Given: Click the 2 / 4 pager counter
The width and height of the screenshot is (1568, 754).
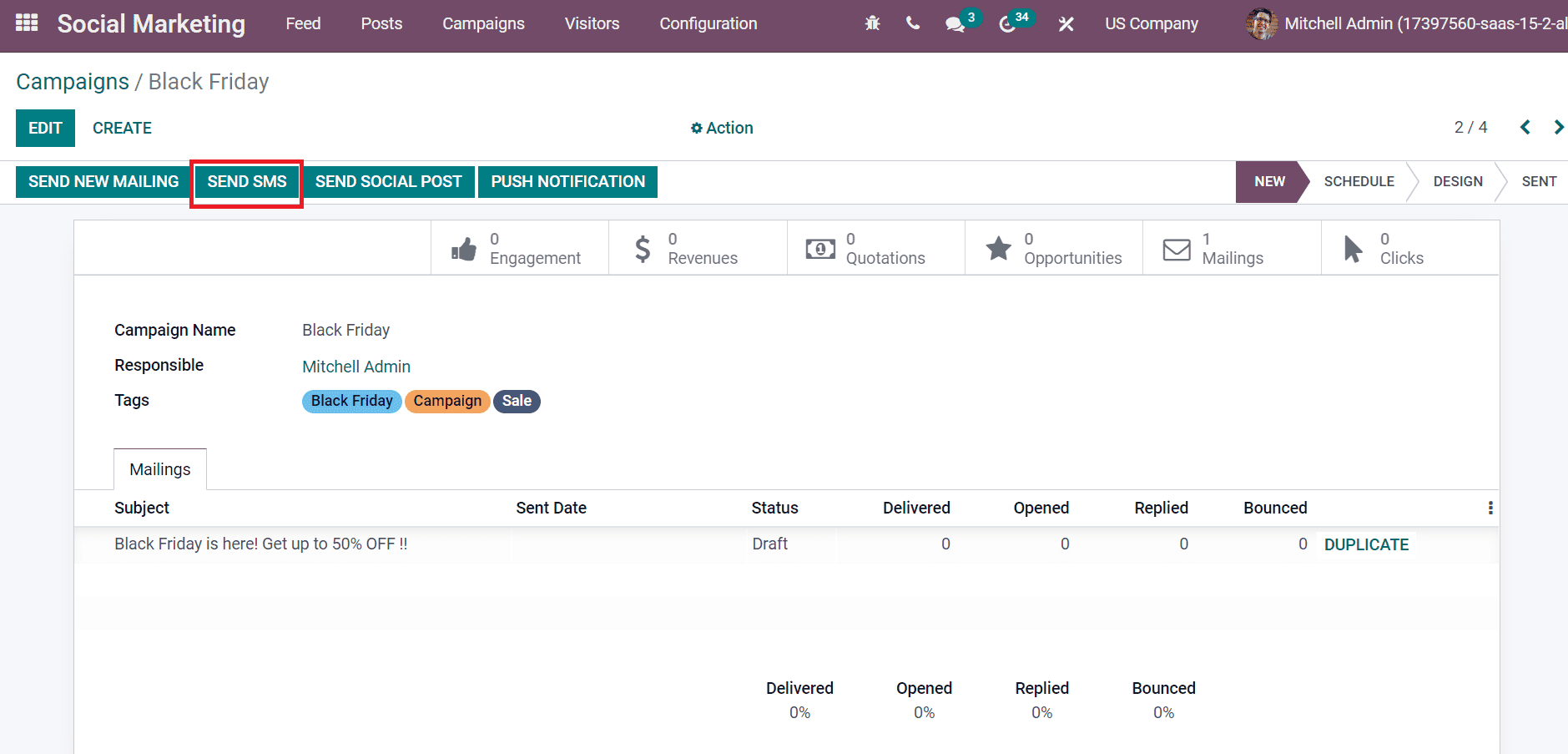Looking at the screenshot, I should click(x=1470, y=127).
